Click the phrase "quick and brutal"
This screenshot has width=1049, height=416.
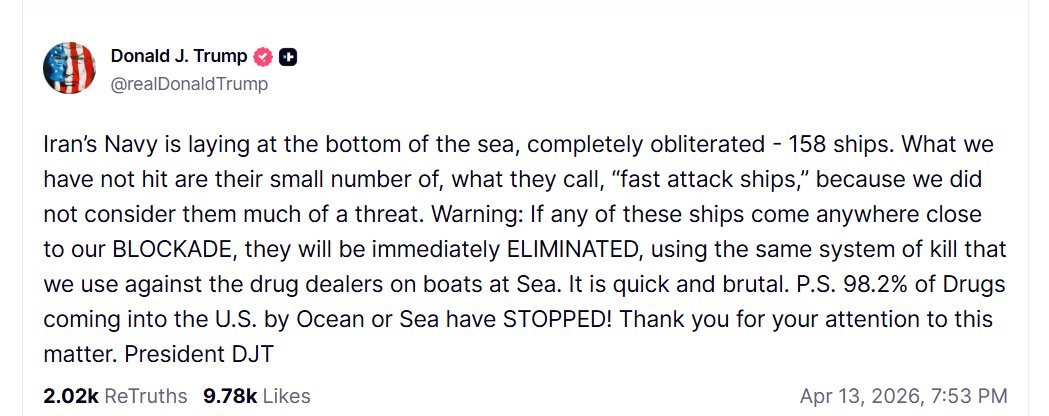tap(645, 284)
